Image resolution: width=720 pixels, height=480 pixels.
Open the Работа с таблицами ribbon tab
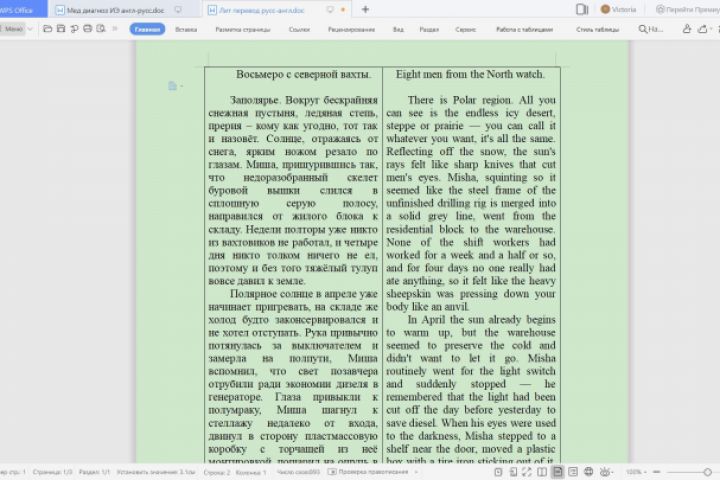click(524, 29)
